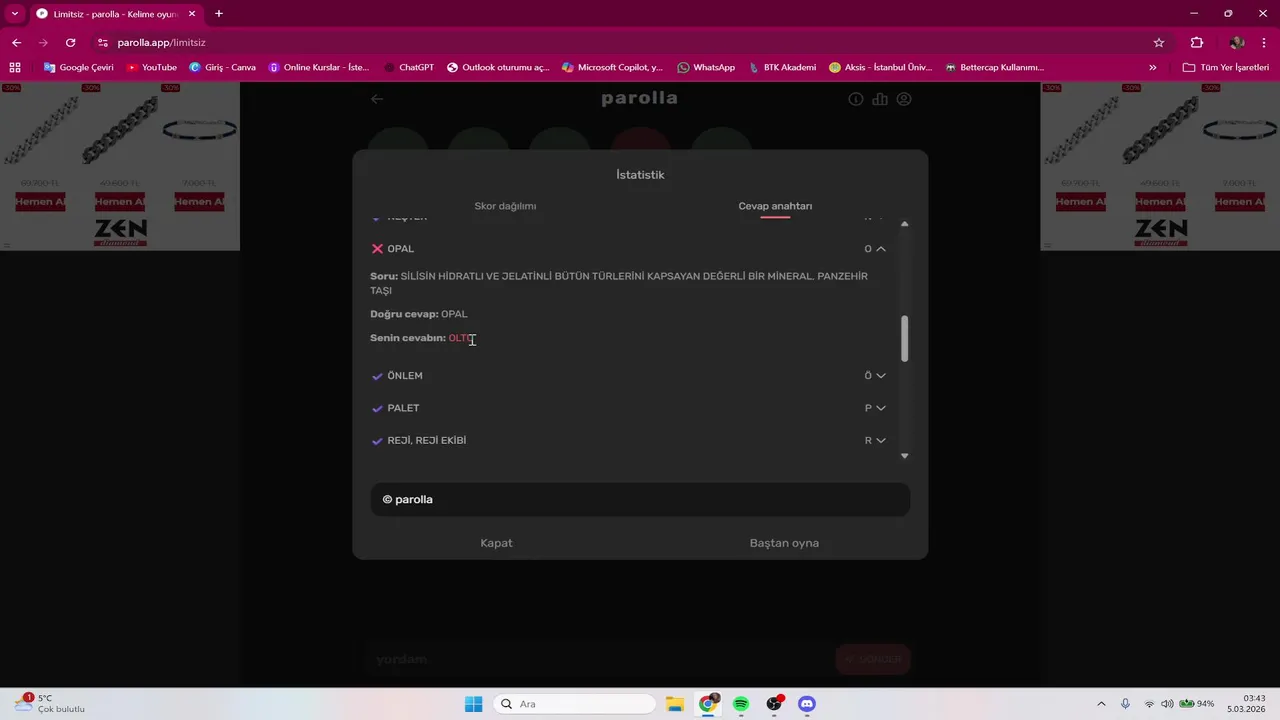Open the statistics bar chart icon
Viewport: 1280px width, 720px height.
pyautogui.click(x=880, y=99)
